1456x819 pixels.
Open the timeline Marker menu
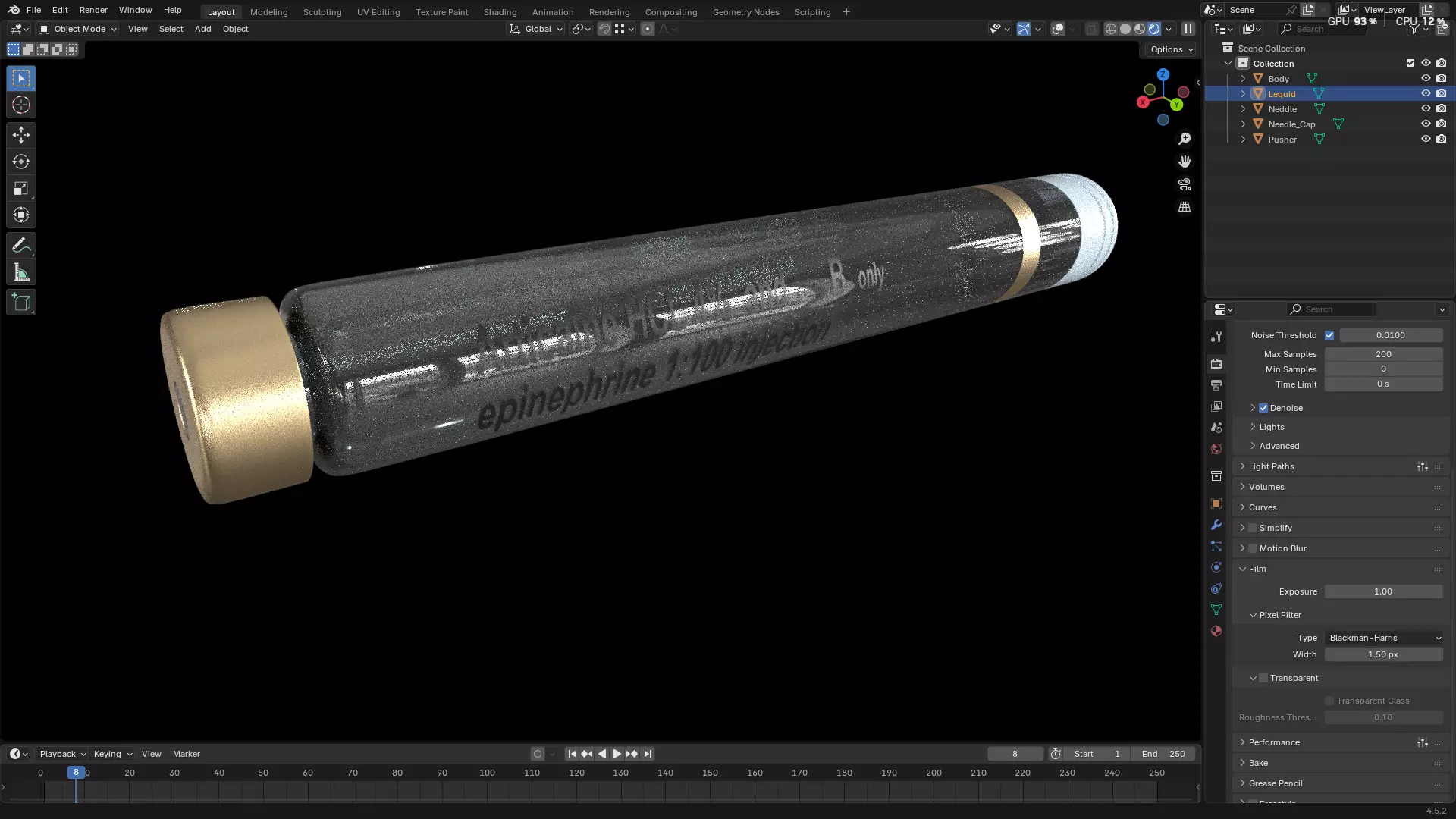(x=186, y=754)
